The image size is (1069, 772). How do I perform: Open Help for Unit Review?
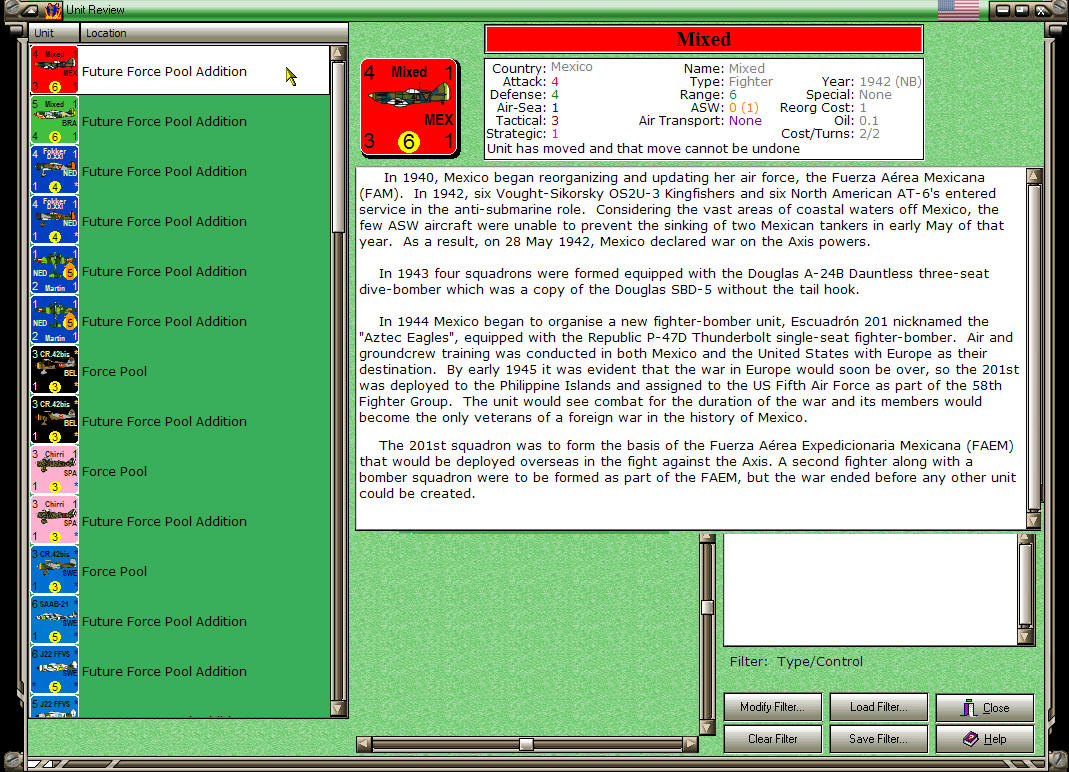coord(984,739)
